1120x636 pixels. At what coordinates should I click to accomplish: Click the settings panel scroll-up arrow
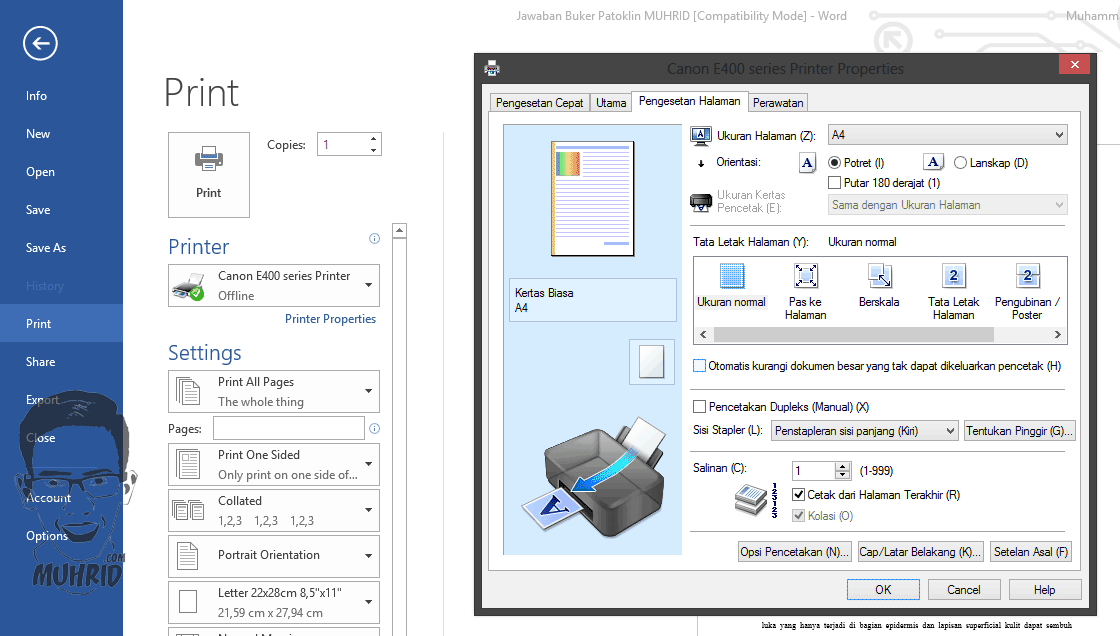pos(400,230)
